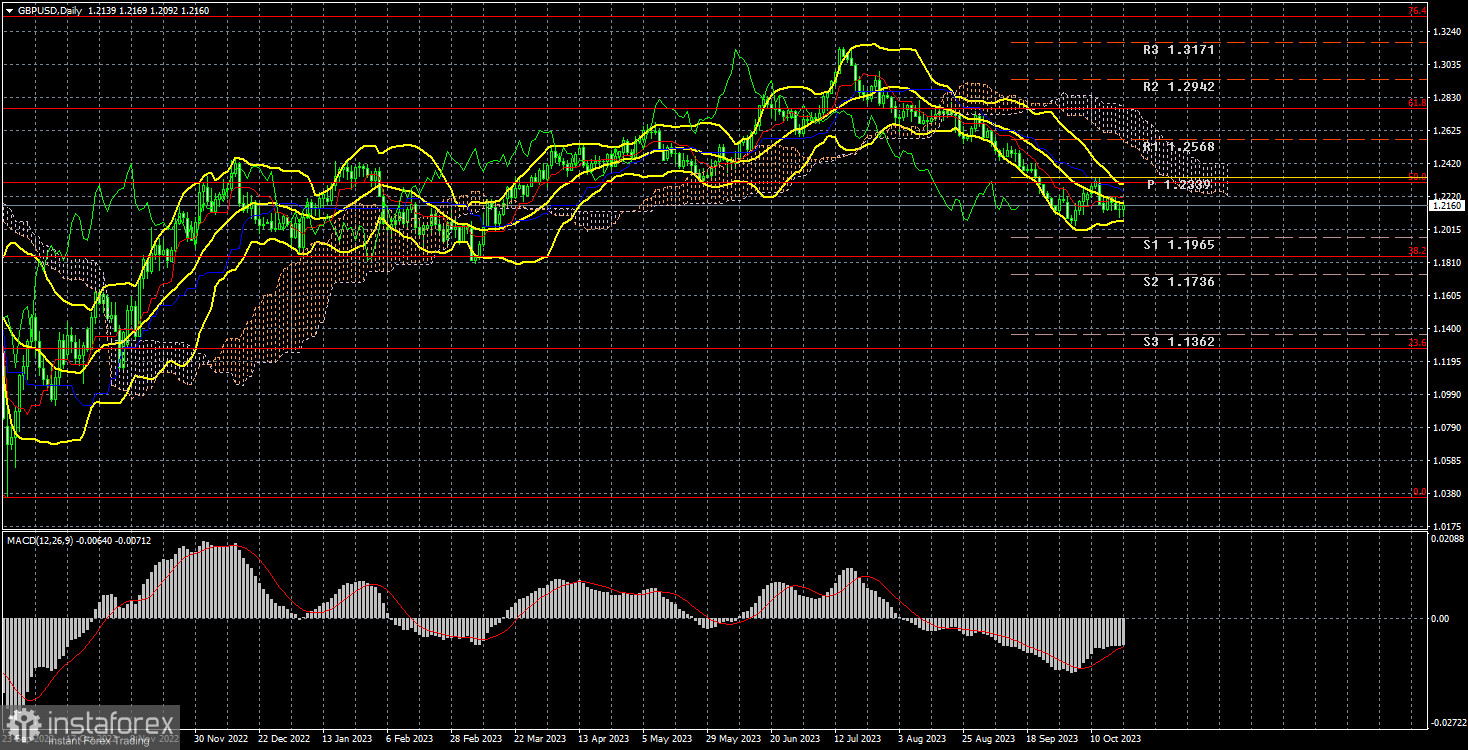Click the 13 Apr 2023 date label
Viewport: 1468px width, 750px height.
pos(604,739)
